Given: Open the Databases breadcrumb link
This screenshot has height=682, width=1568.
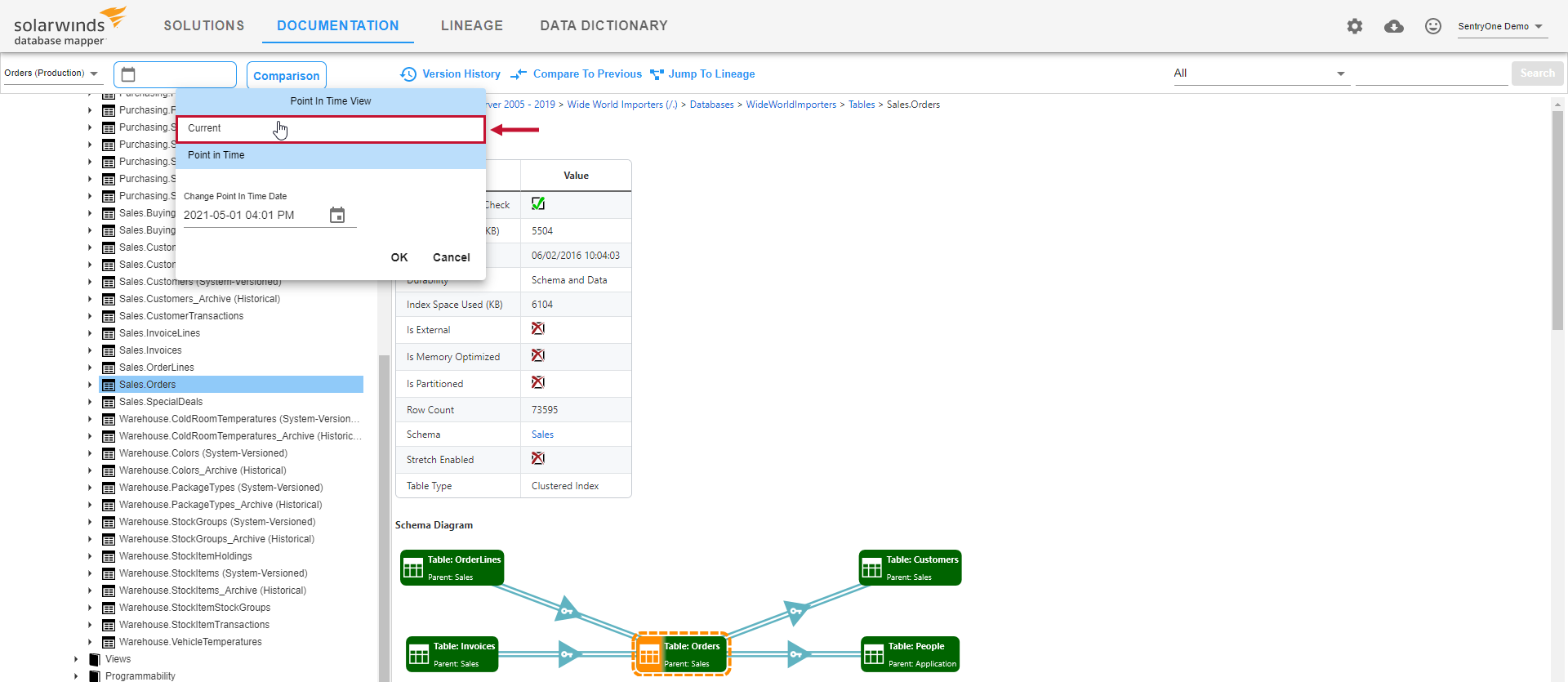Looking at the screenshot, I should pos(712,105).
